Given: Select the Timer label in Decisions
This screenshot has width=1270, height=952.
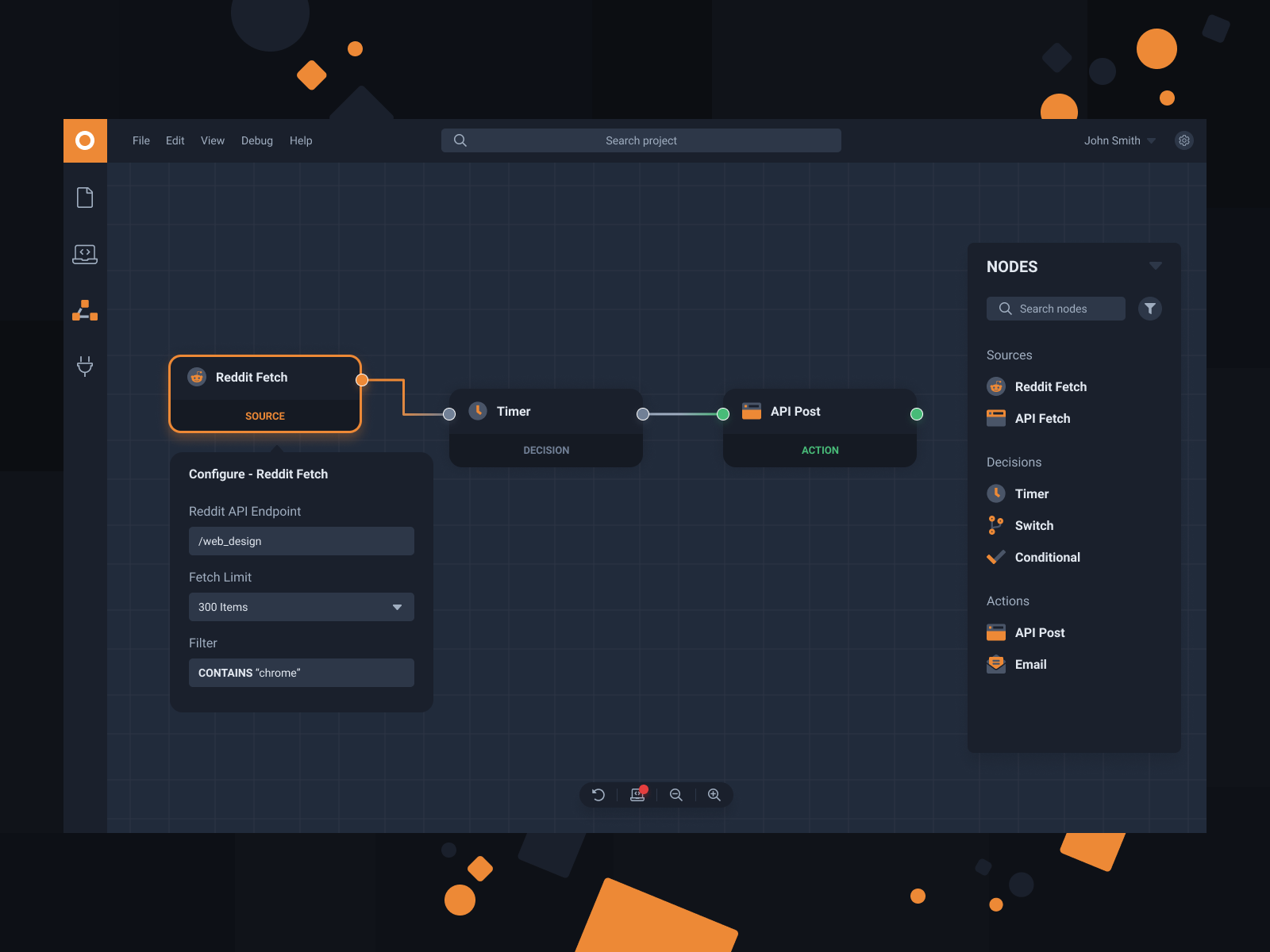Looking at the screenshot, I should click(x=1032, y=493).
